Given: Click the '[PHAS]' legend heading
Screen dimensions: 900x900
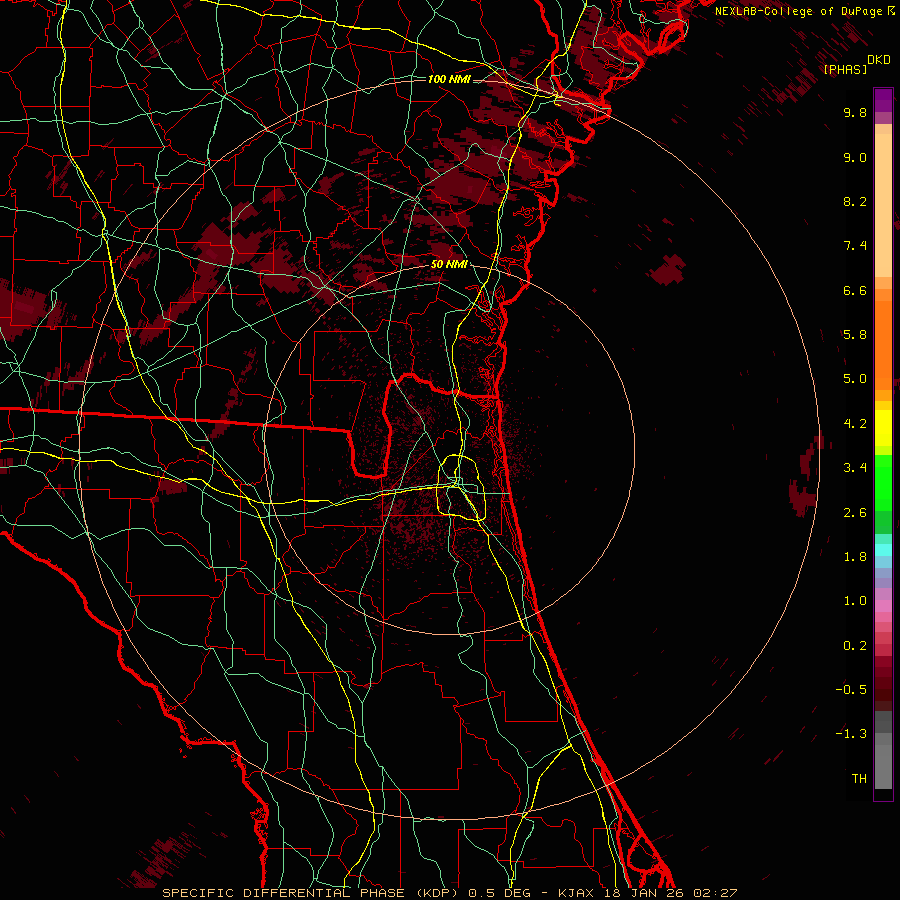Looking at the screenshot, I should (845, 69).
